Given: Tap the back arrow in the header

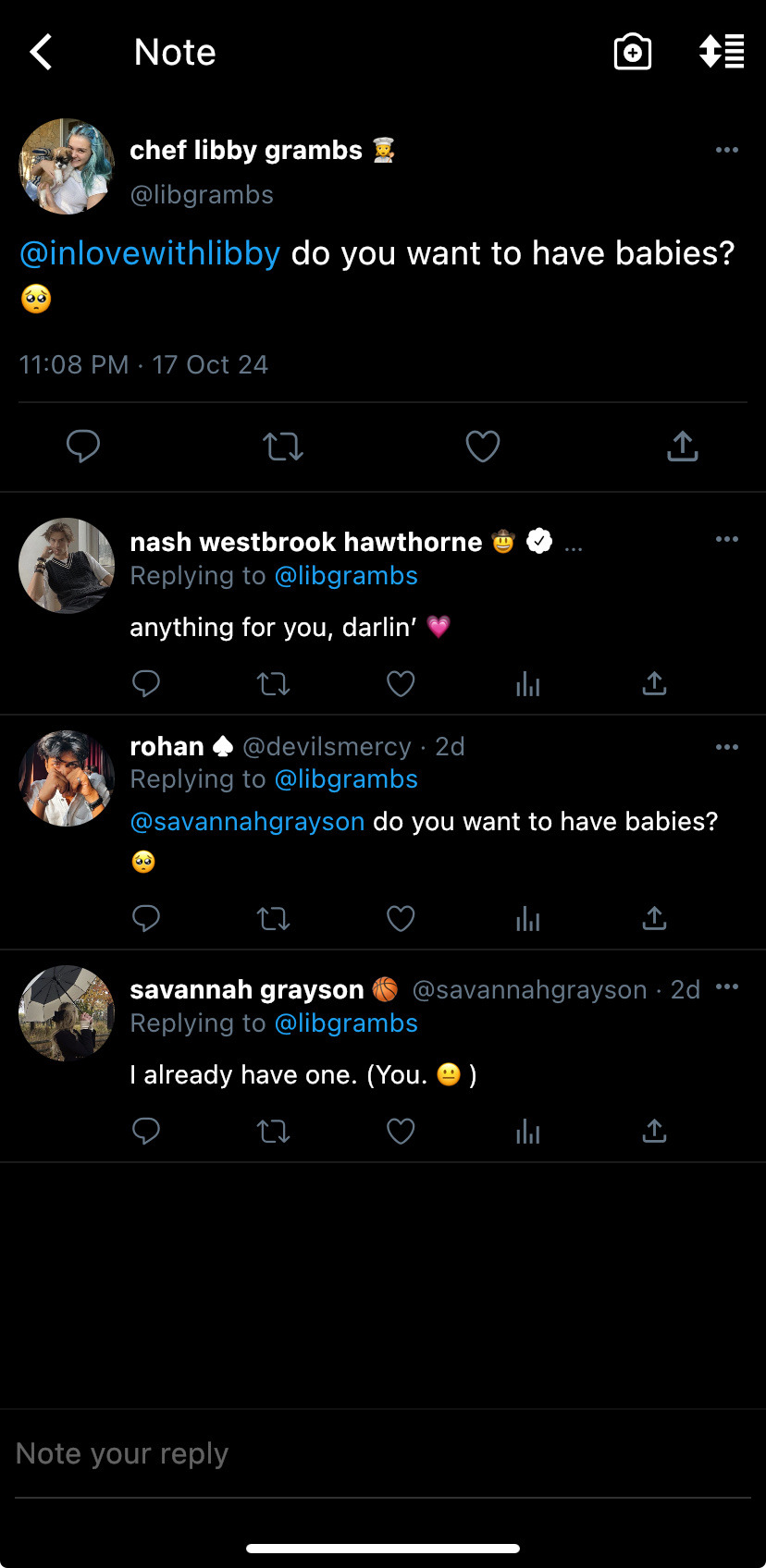Looking at the screenshot, I should tap(42, 53).
